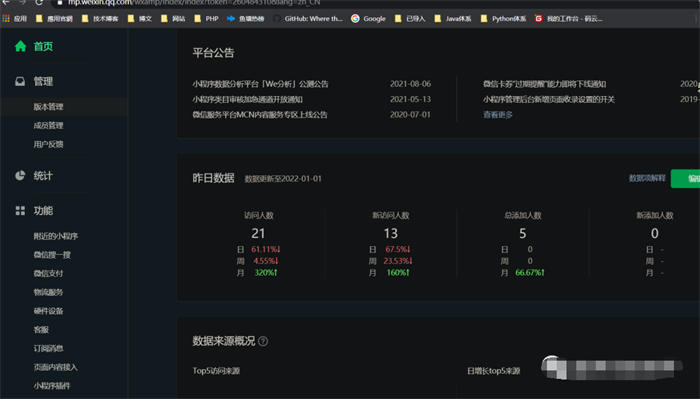Click the 新访问人数 value 13
The image size is (700, 399).
pyautogui.click(x=391, y=233)
